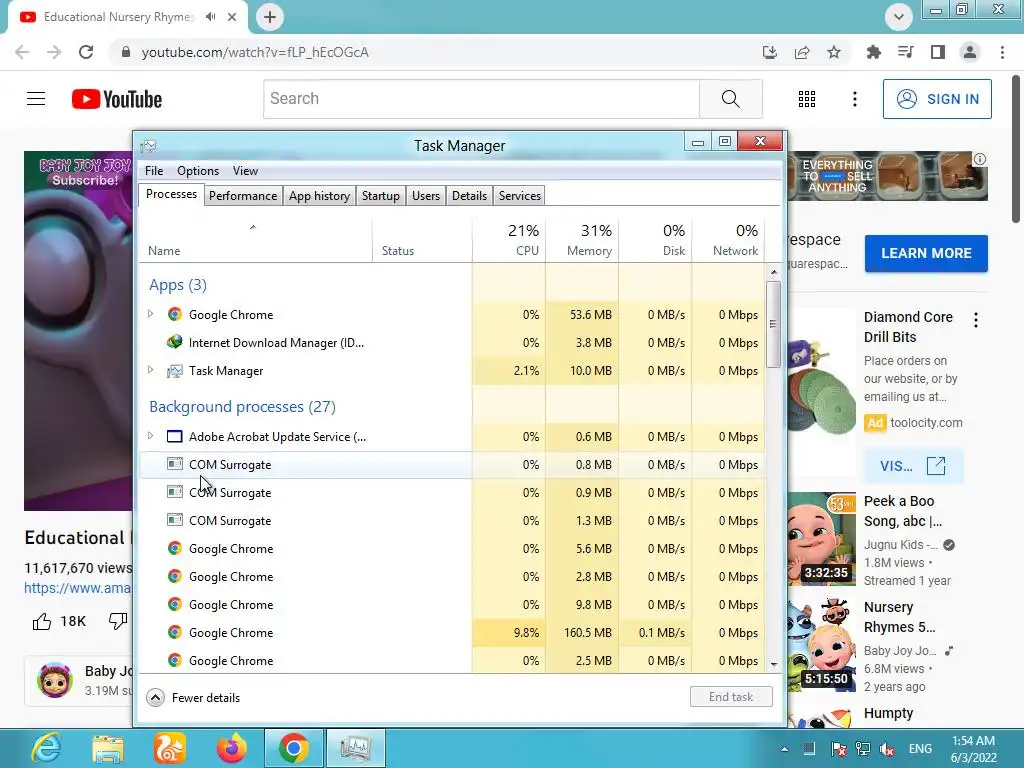Click the YouTube SIGN IN button
Viewport: 1024px width, 768px height.
coord(937,99)
